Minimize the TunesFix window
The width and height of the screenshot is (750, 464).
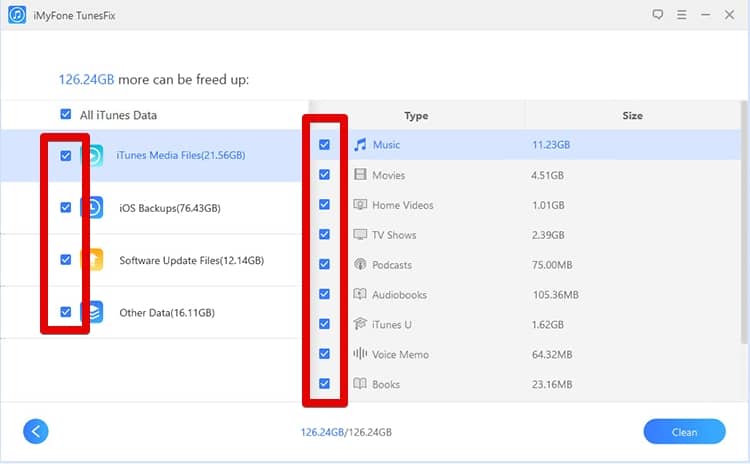pyautogui.click(x=706, y=15)
